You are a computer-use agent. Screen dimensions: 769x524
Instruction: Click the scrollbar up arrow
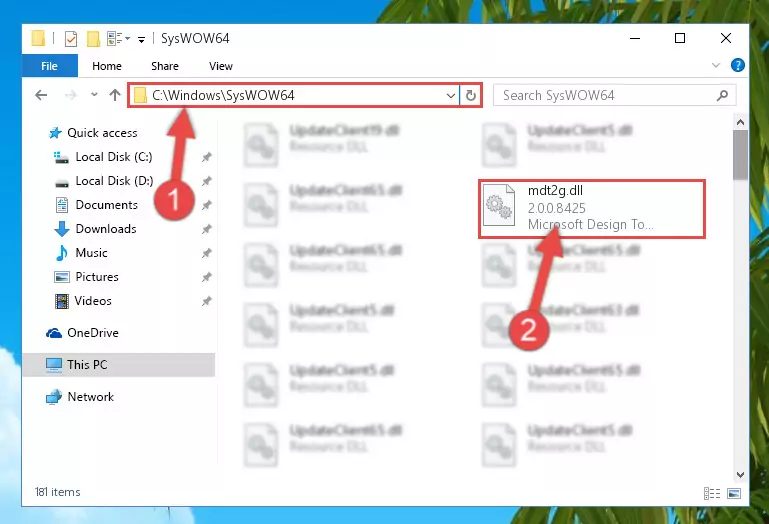click(741, 122)
